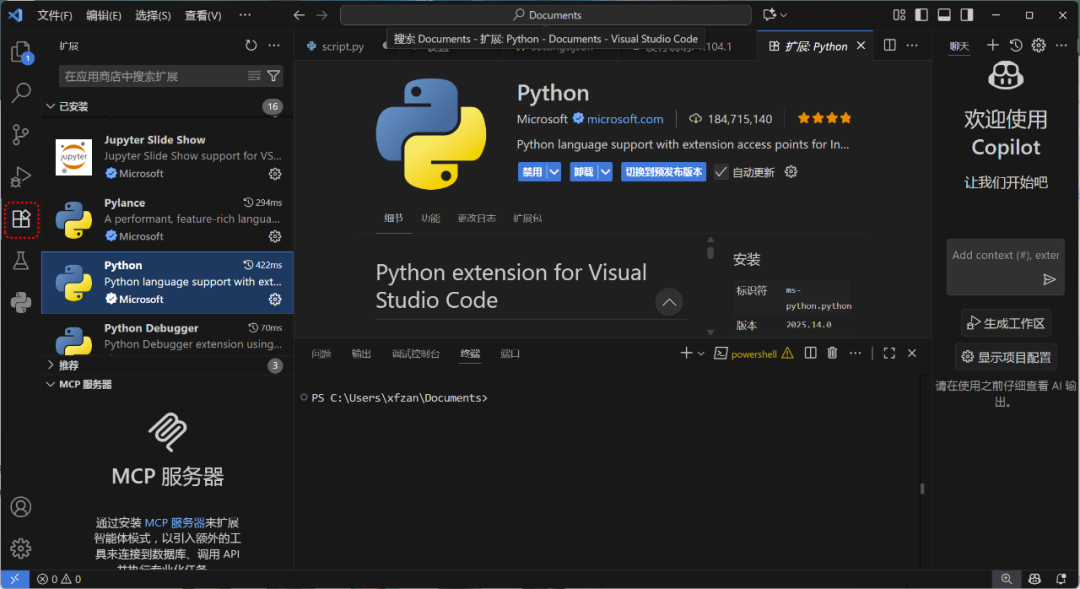The width and height of the screenshot is (1080, 589).
Task: Click 生成工作区 button
Action: pyautogui.click(x=1006, y=323)
